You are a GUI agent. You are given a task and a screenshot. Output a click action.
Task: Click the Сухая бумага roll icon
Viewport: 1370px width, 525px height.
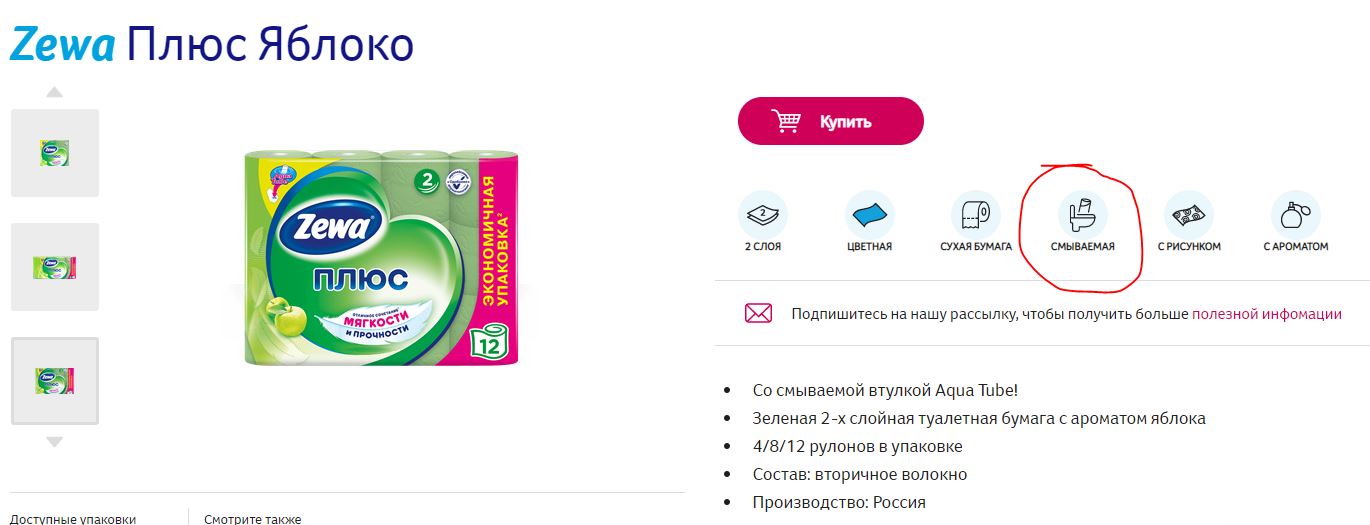[x=975, y=214]
